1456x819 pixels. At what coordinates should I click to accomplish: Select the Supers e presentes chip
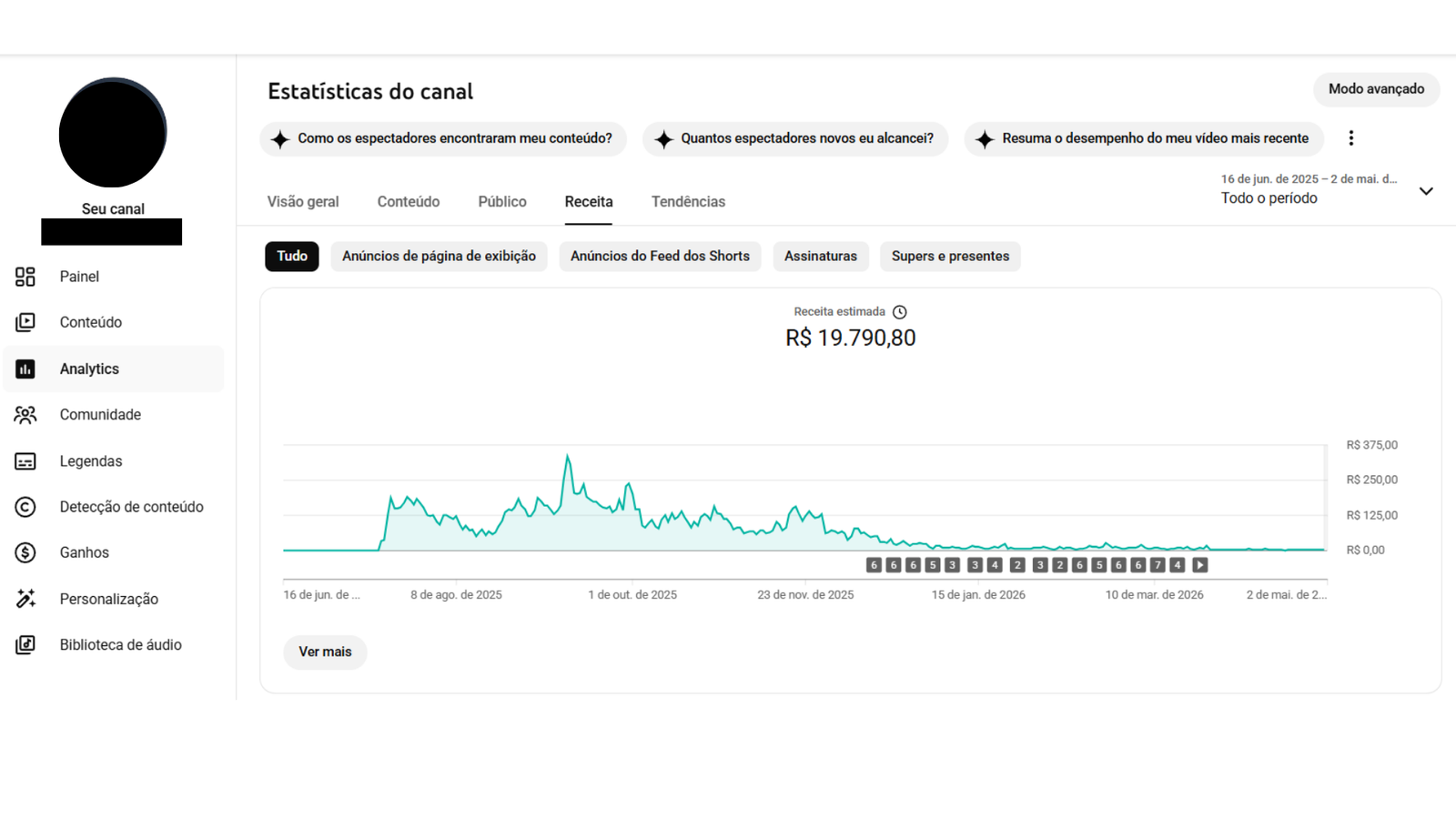[x=950, y=257]
